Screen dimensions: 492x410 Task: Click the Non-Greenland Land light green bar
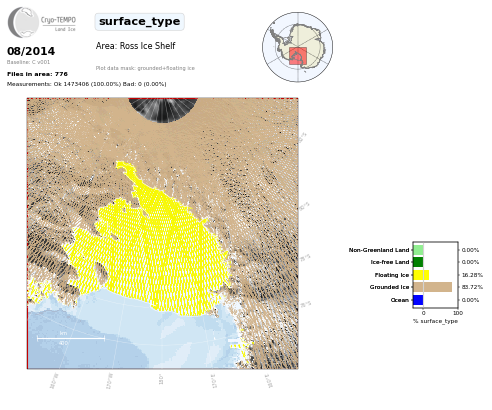point(418,250)
